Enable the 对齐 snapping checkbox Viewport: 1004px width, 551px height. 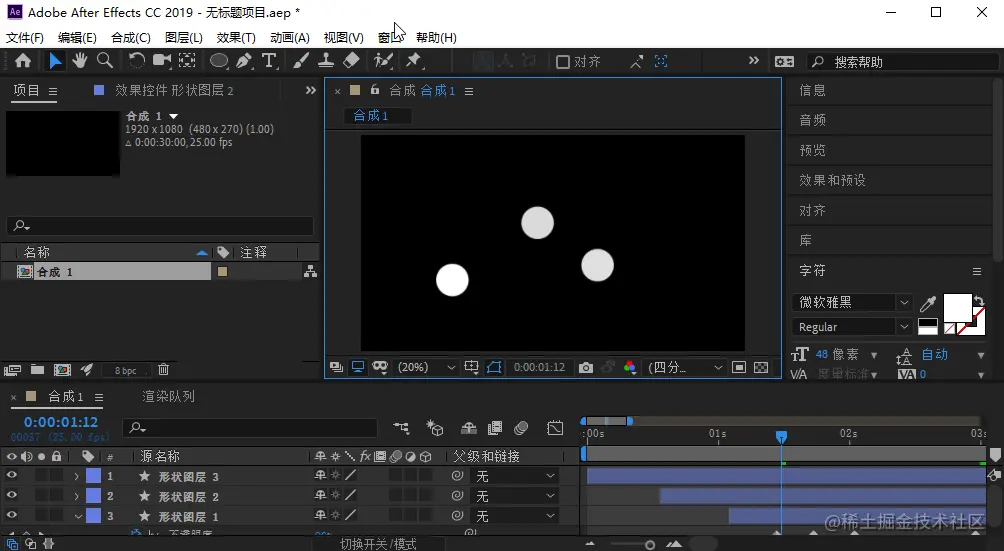pyautogui.click(x=563, y=61)
